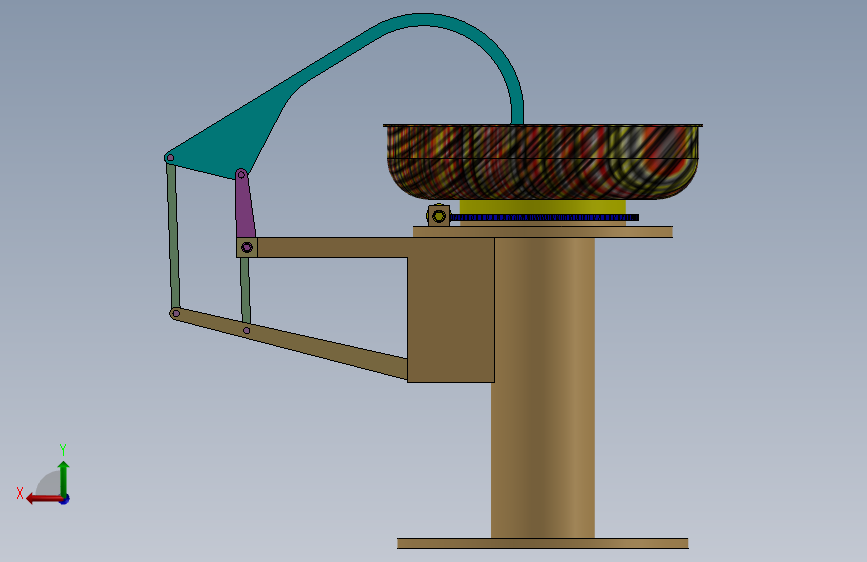Select pin joint at lower lever left end
Image resolution: width=867 pixels, height=562 pixels.
coord(176,314)
